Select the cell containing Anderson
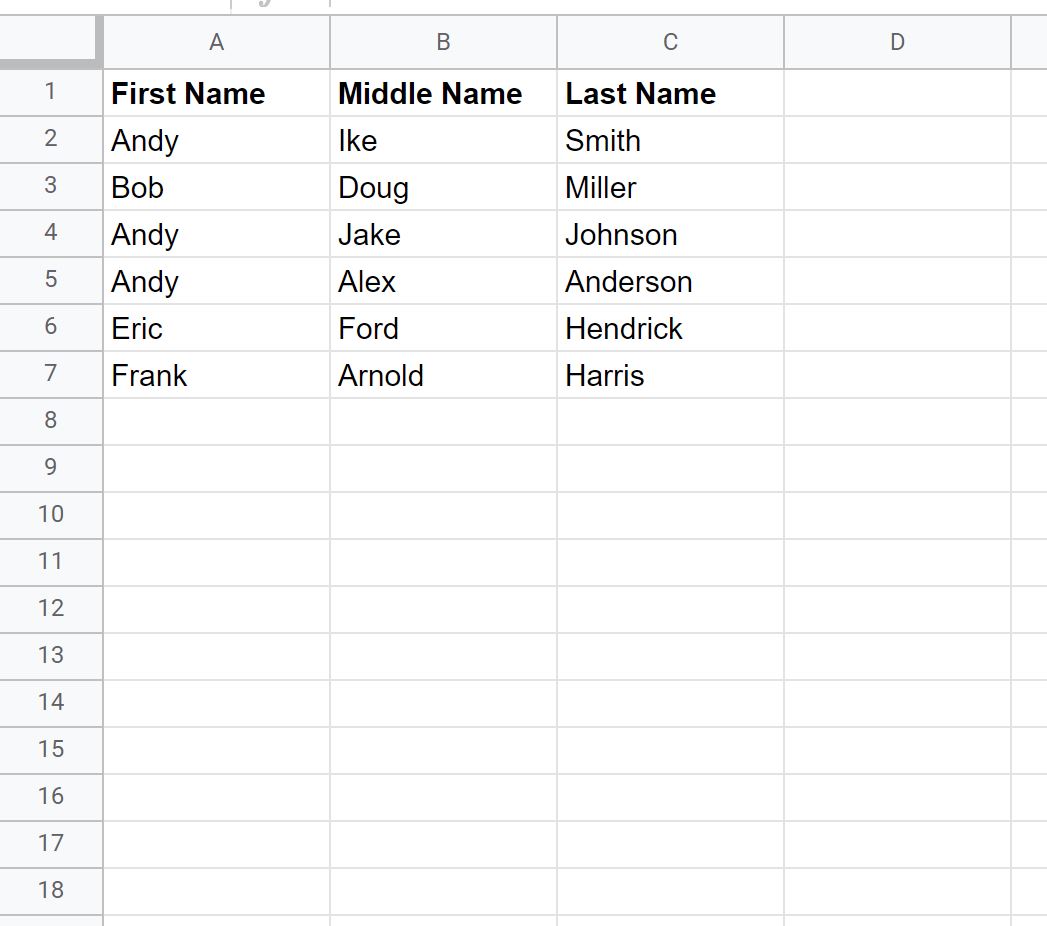Image resolution: width=1047 pixels, height=926 pixels. 670,281
